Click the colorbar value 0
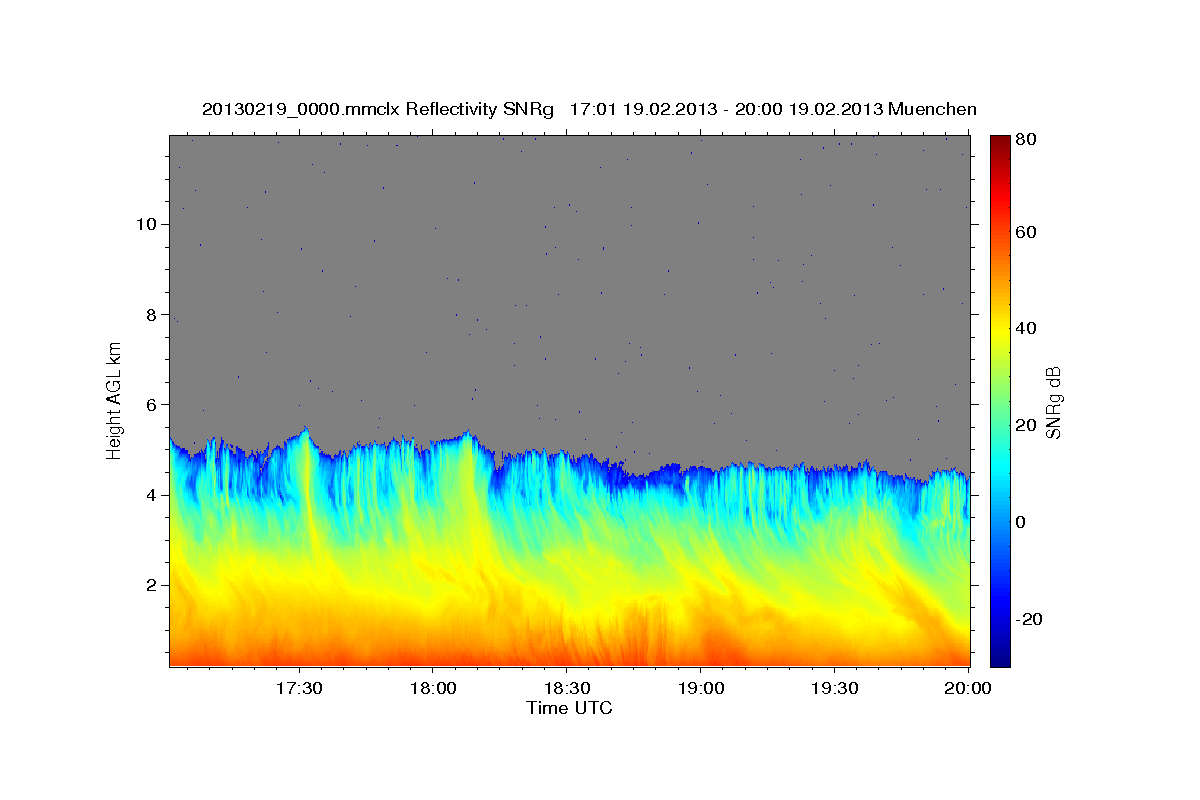This screenshot has width=1200, height=800. pos(1020,522)
